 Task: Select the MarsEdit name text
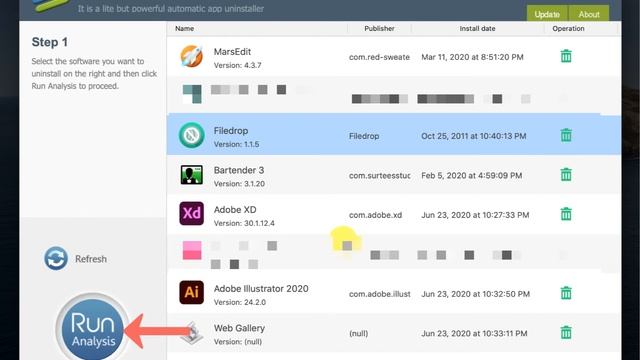232,52
